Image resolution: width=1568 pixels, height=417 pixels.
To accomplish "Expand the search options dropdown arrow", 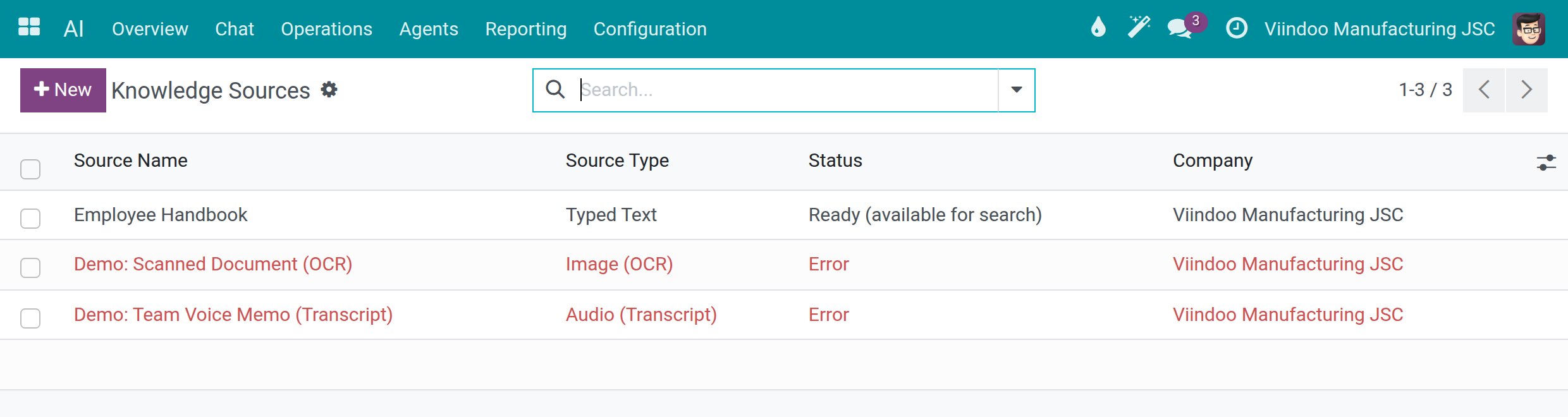I will 1017,90.
